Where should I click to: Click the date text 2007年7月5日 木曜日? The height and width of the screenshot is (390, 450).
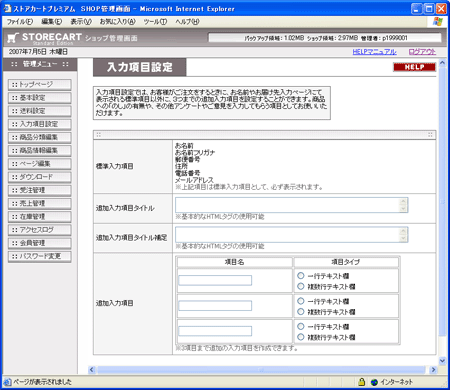38,52
